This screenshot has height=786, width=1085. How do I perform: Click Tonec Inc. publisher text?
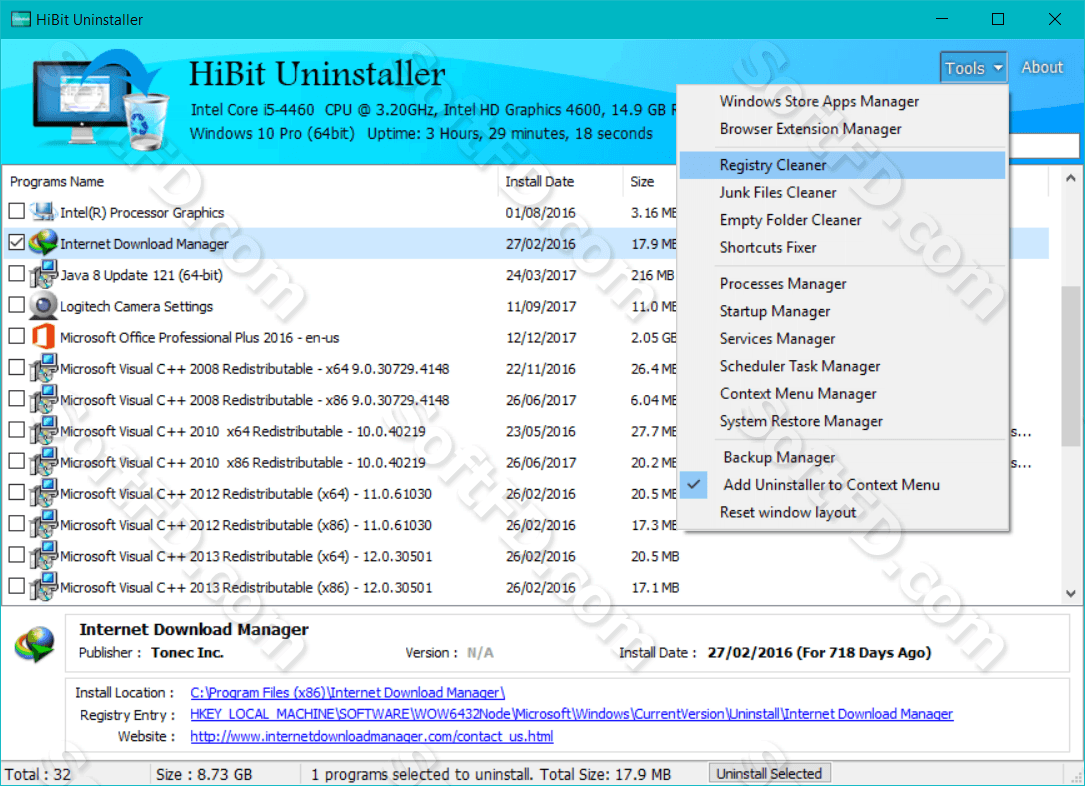coord(188,652)
